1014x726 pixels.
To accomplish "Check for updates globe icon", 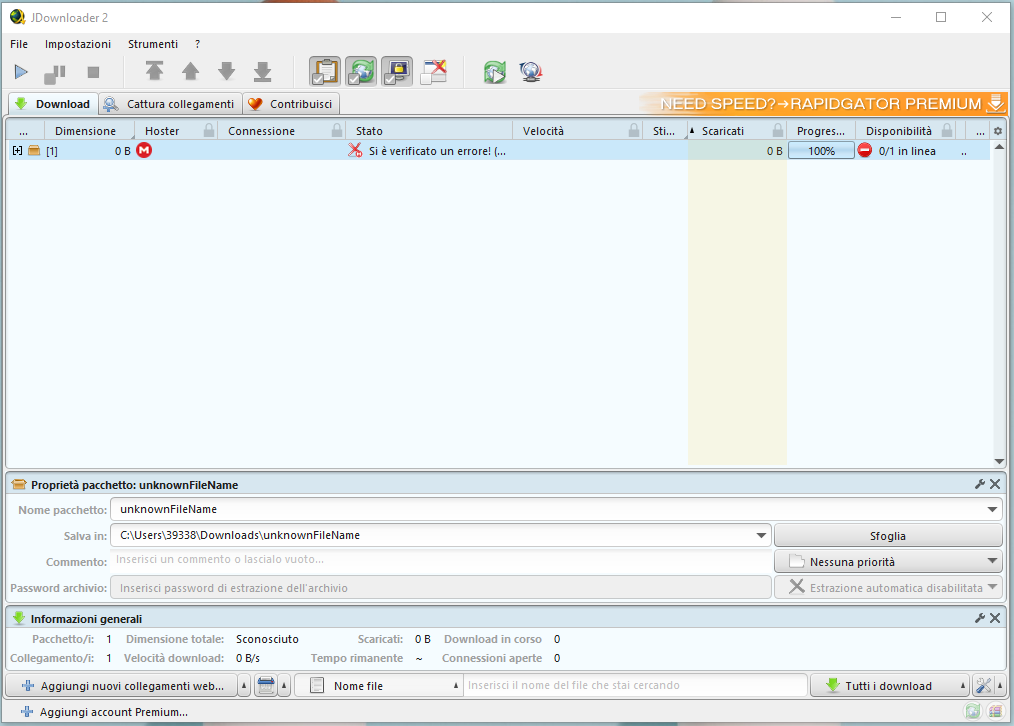I will (531, 72).
